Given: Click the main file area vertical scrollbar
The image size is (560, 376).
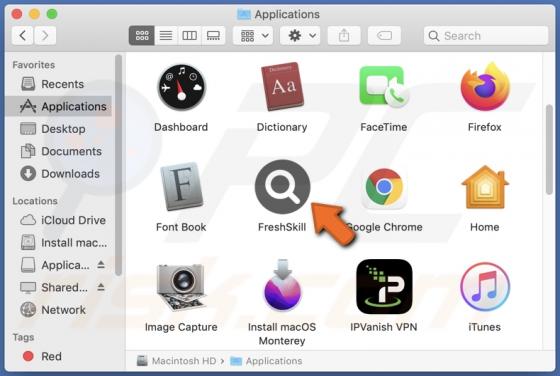Looking at the screenshot, I should coord(549,149).
